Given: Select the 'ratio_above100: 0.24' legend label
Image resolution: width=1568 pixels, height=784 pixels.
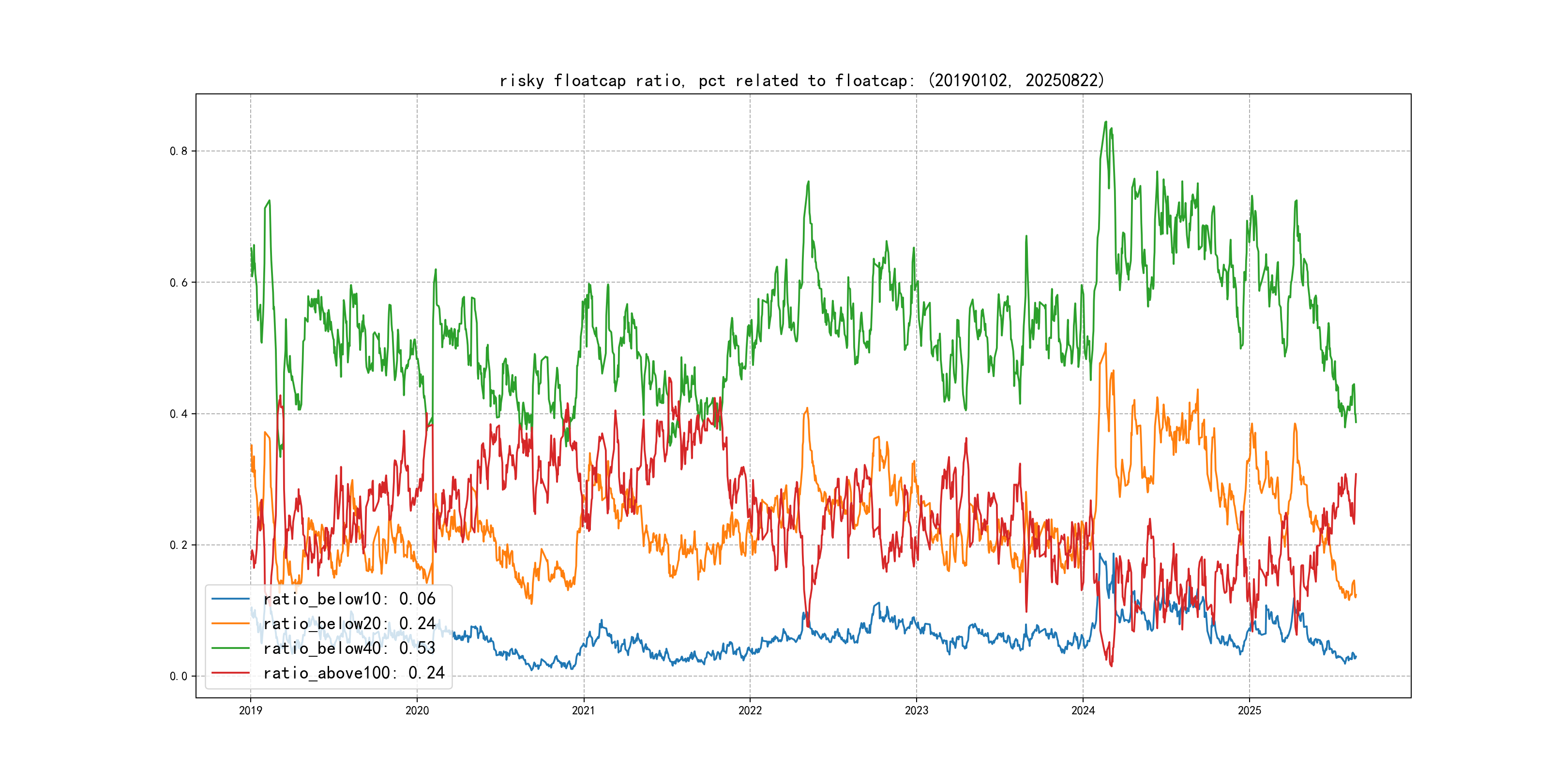Looking at the screenshot, I should click(x=354, y=673).
